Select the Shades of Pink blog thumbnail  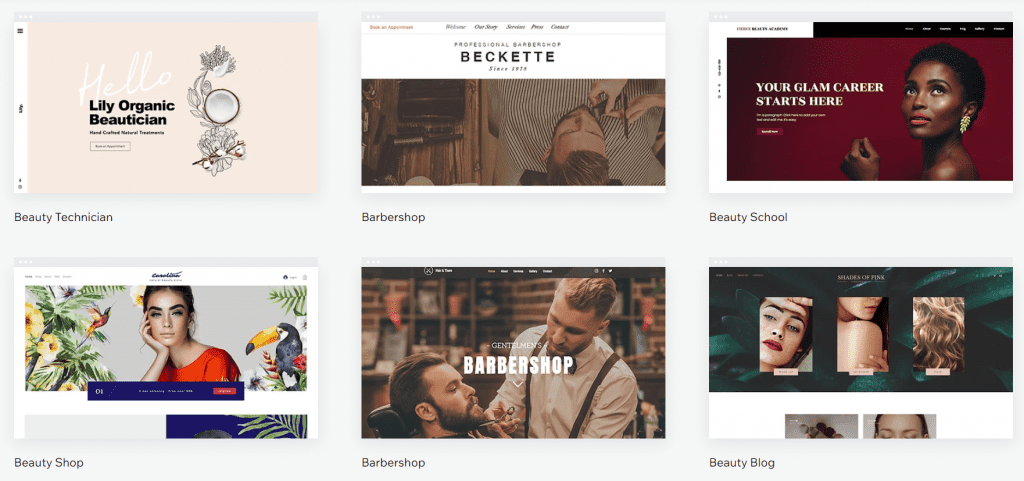point(861,348)
